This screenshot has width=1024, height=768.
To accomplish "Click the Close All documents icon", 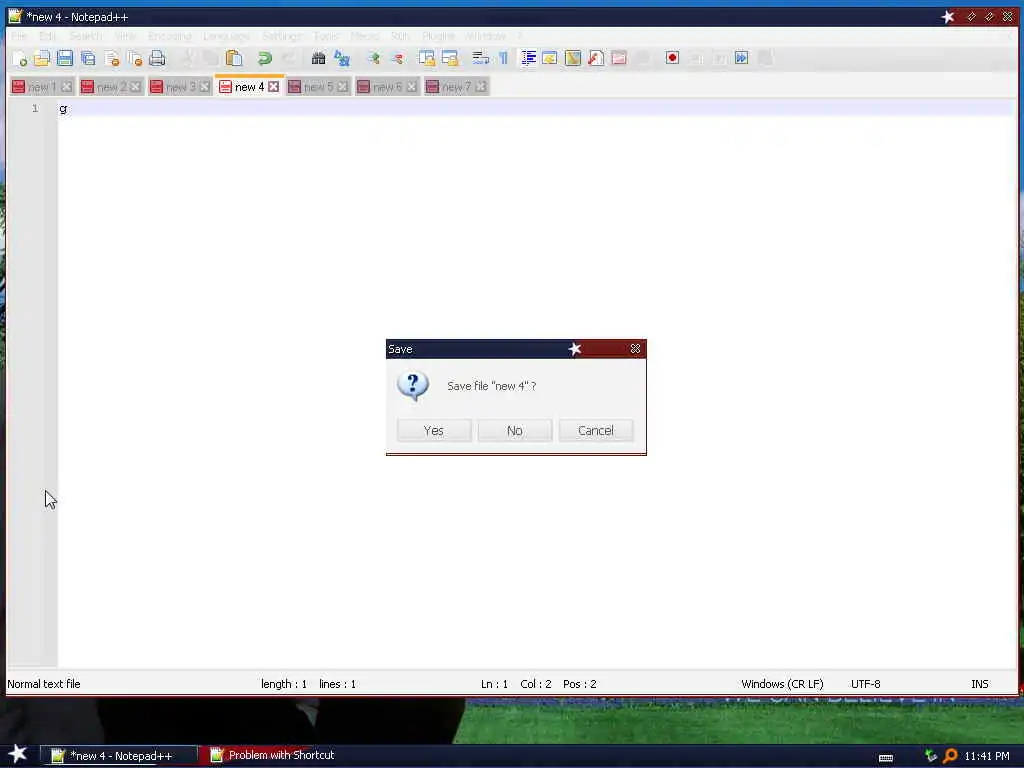I will [135, 59].
